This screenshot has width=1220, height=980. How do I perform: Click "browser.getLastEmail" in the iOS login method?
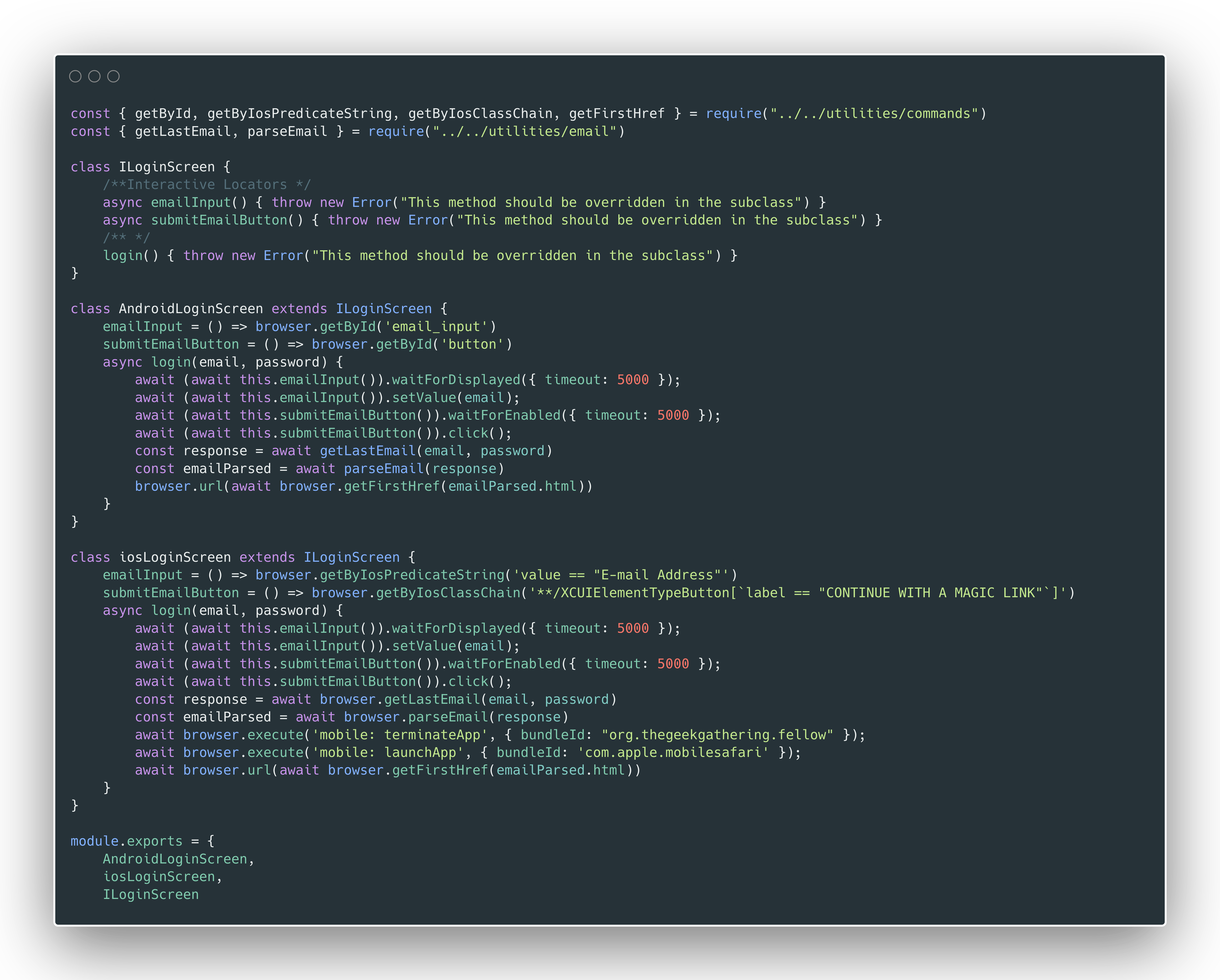(400, 699)
